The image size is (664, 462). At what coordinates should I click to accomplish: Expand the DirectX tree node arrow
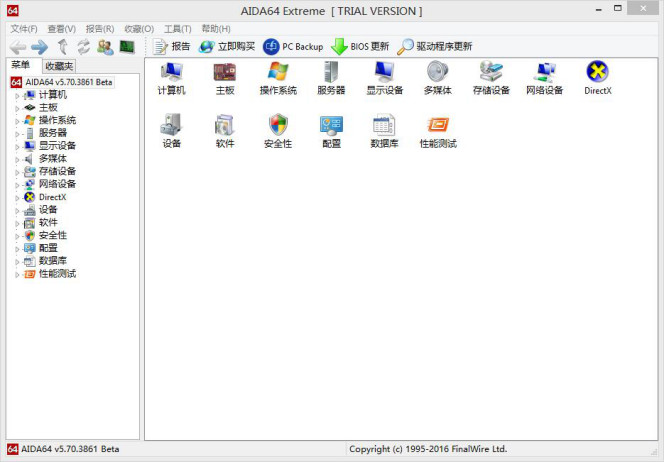pyautogui.click(x=17, y=198)
